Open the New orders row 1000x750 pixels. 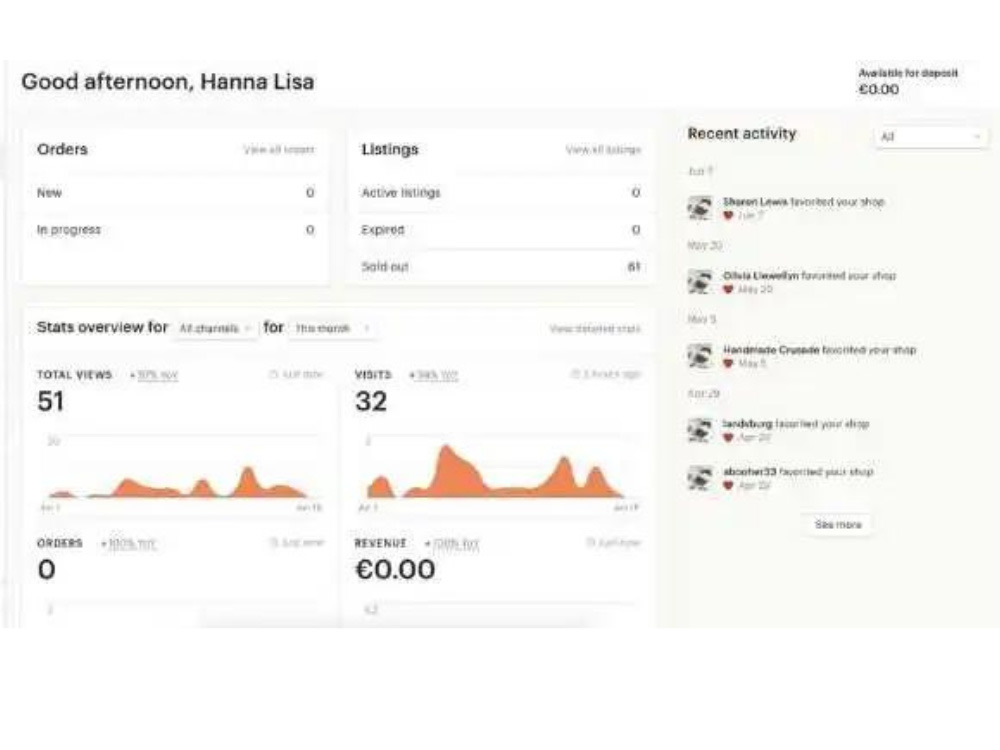pyautogui.click(x=175, y=193)
